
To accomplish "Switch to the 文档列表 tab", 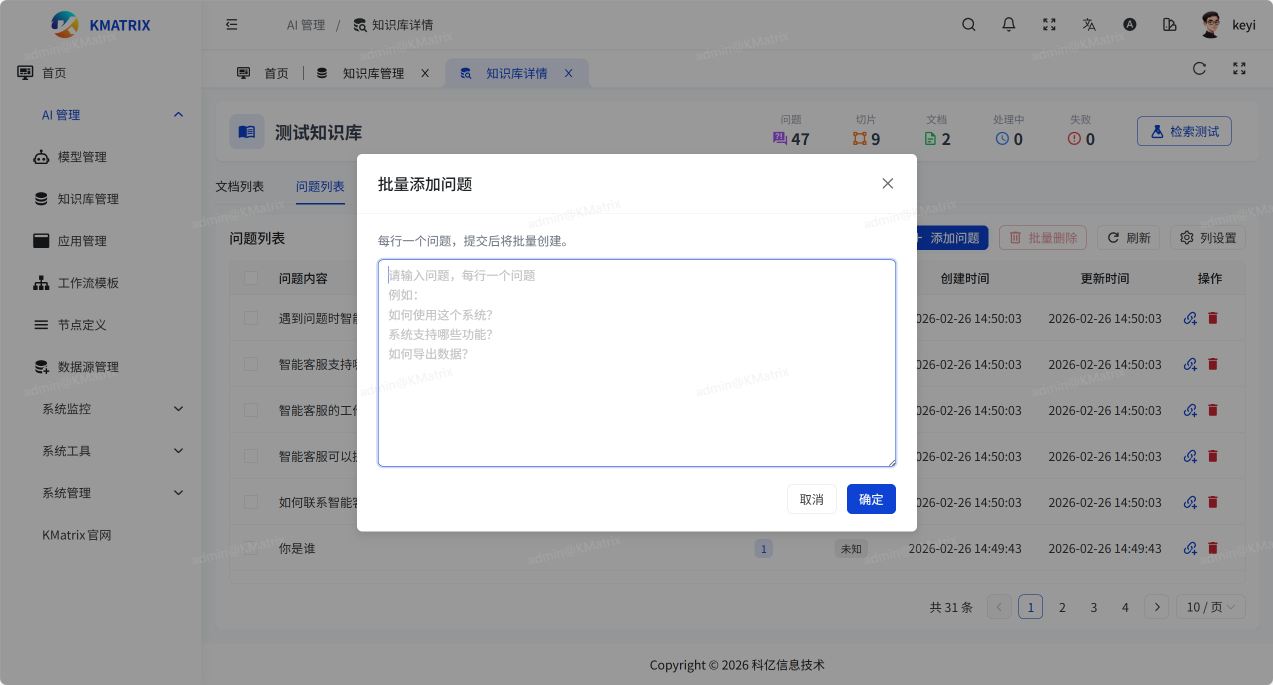I will (240, 187).
